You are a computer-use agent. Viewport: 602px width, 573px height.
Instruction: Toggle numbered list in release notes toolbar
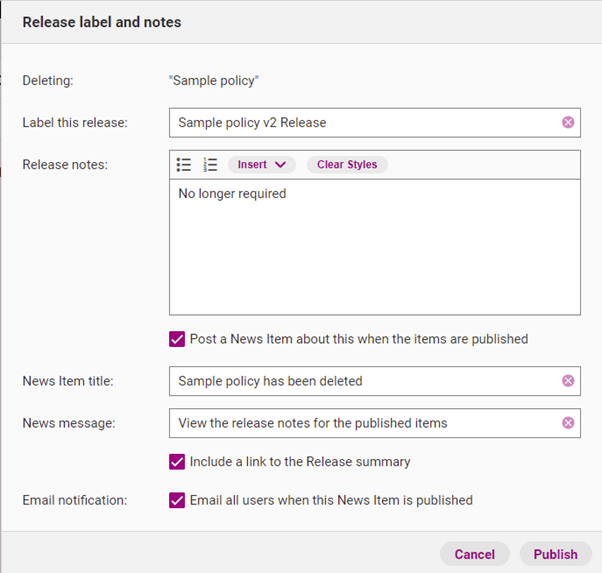pyautogui.click(x=210, y=165)
